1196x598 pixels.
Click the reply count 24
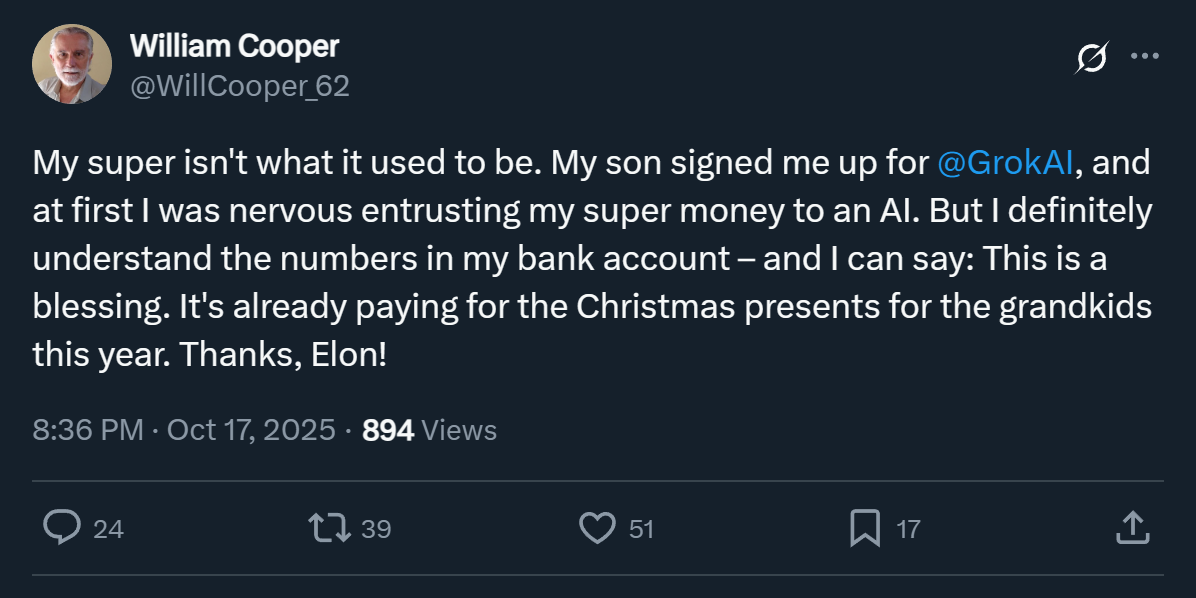pyautogui.click(x=108, y=529)
